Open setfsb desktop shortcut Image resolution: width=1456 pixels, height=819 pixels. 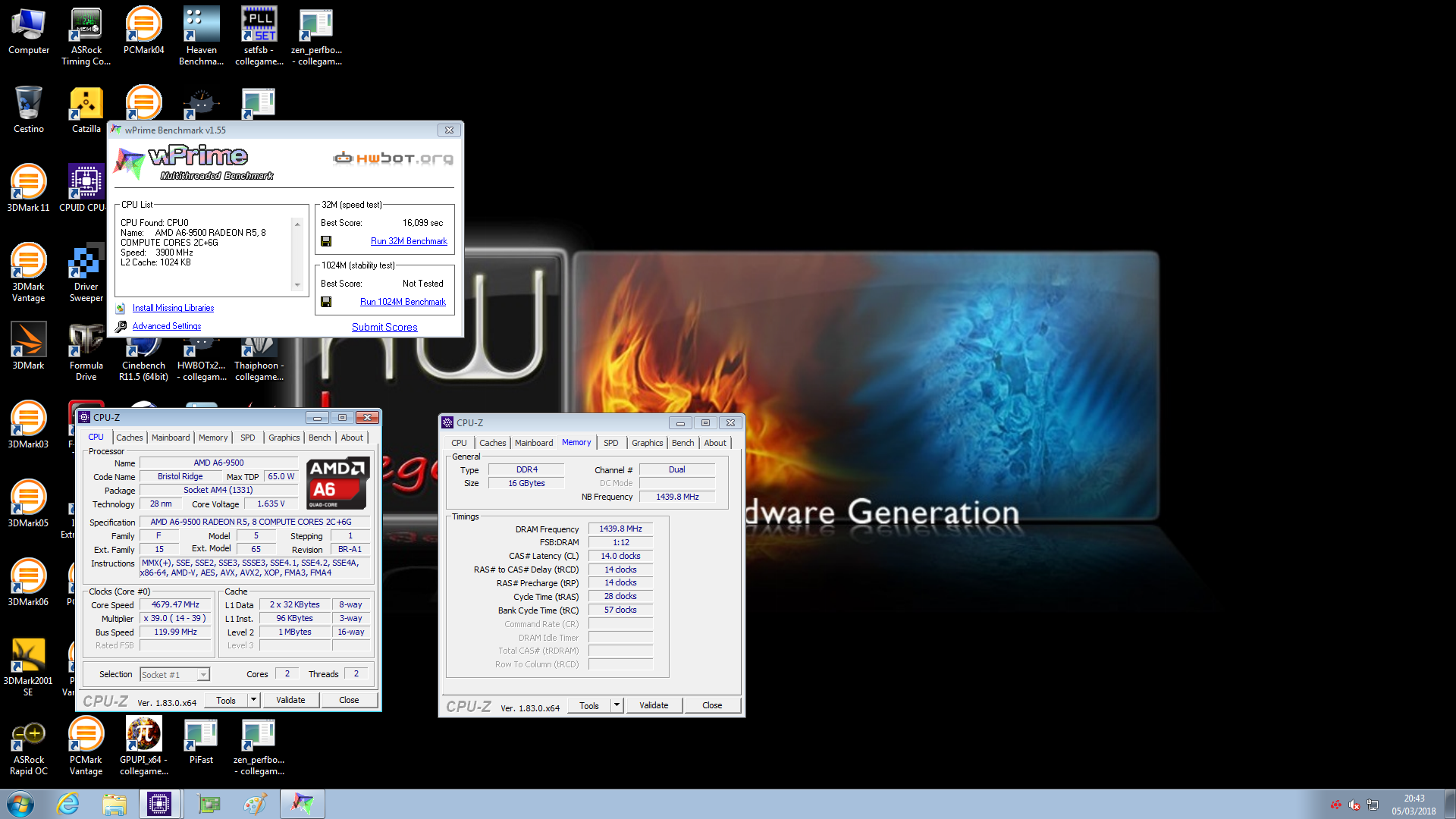[x=259, y=36]
